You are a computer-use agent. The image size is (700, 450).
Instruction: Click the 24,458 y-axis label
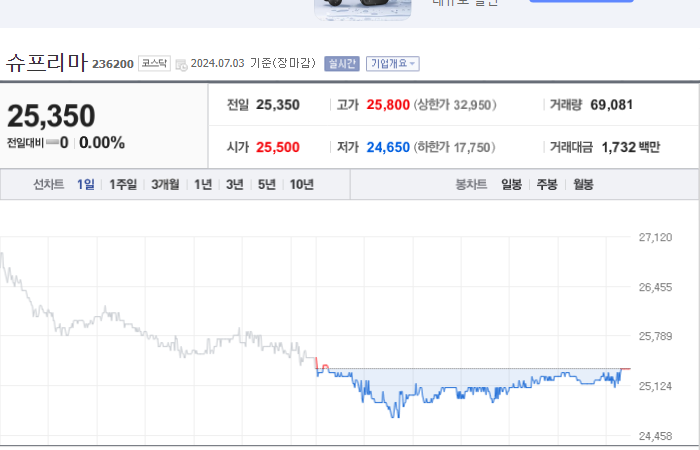(x=655, y=436)
